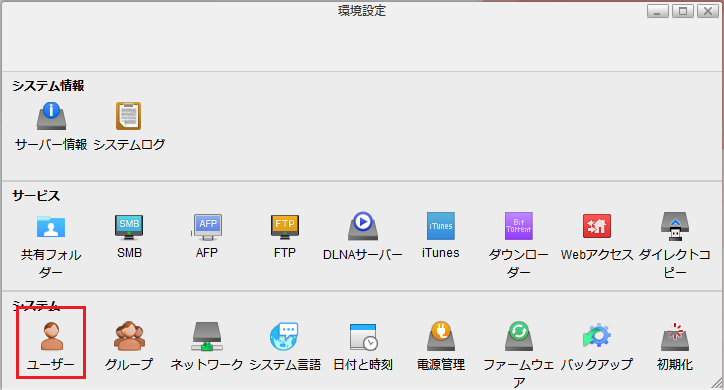Open the AFP service settings
The width and height of the screenshot is (724, 390).
207,227
